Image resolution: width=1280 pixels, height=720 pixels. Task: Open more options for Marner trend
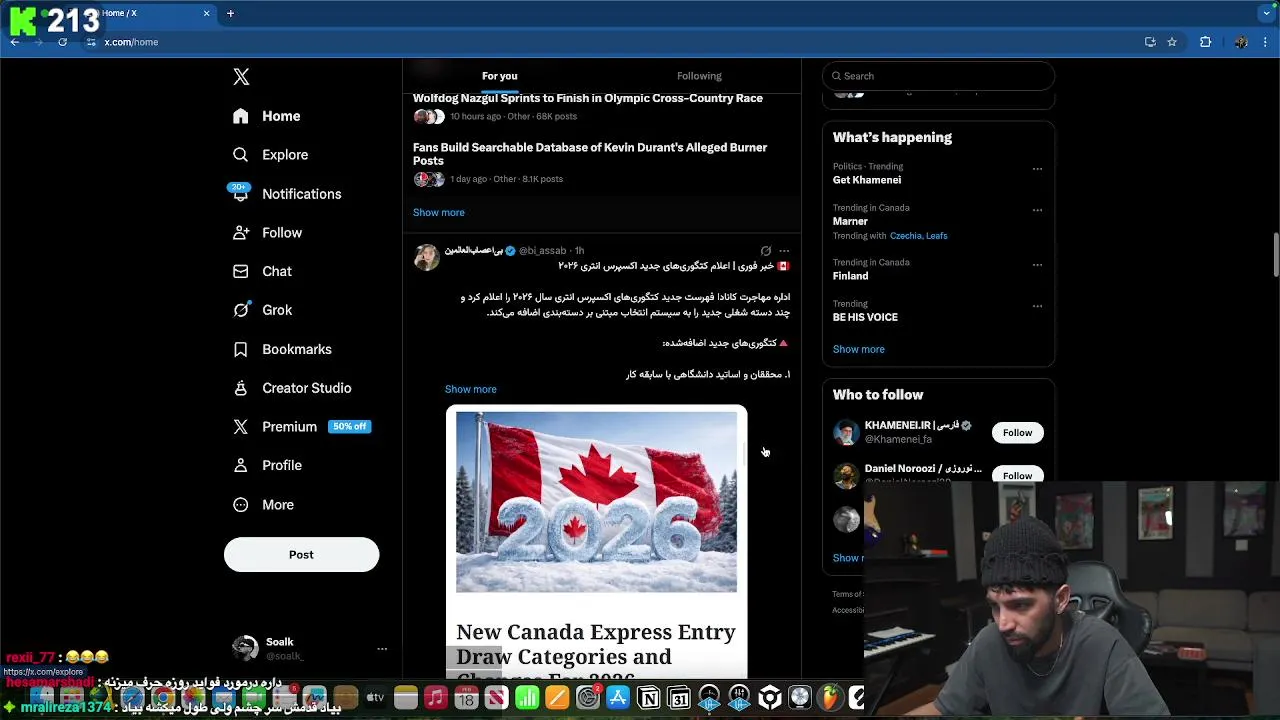point(1037,210)
